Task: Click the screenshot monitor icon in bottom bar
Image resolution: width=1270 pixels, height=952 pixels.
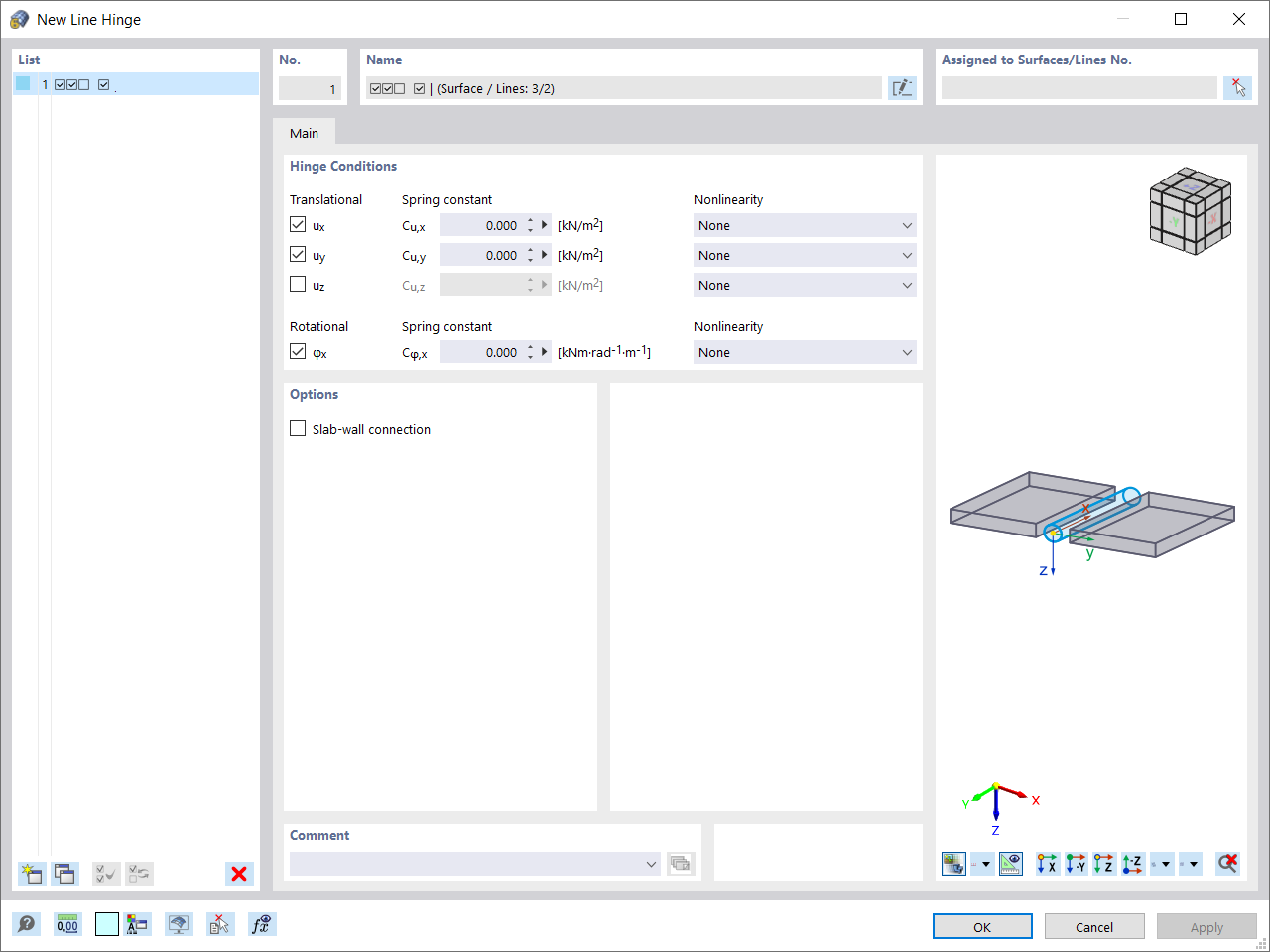Action: 179,924
